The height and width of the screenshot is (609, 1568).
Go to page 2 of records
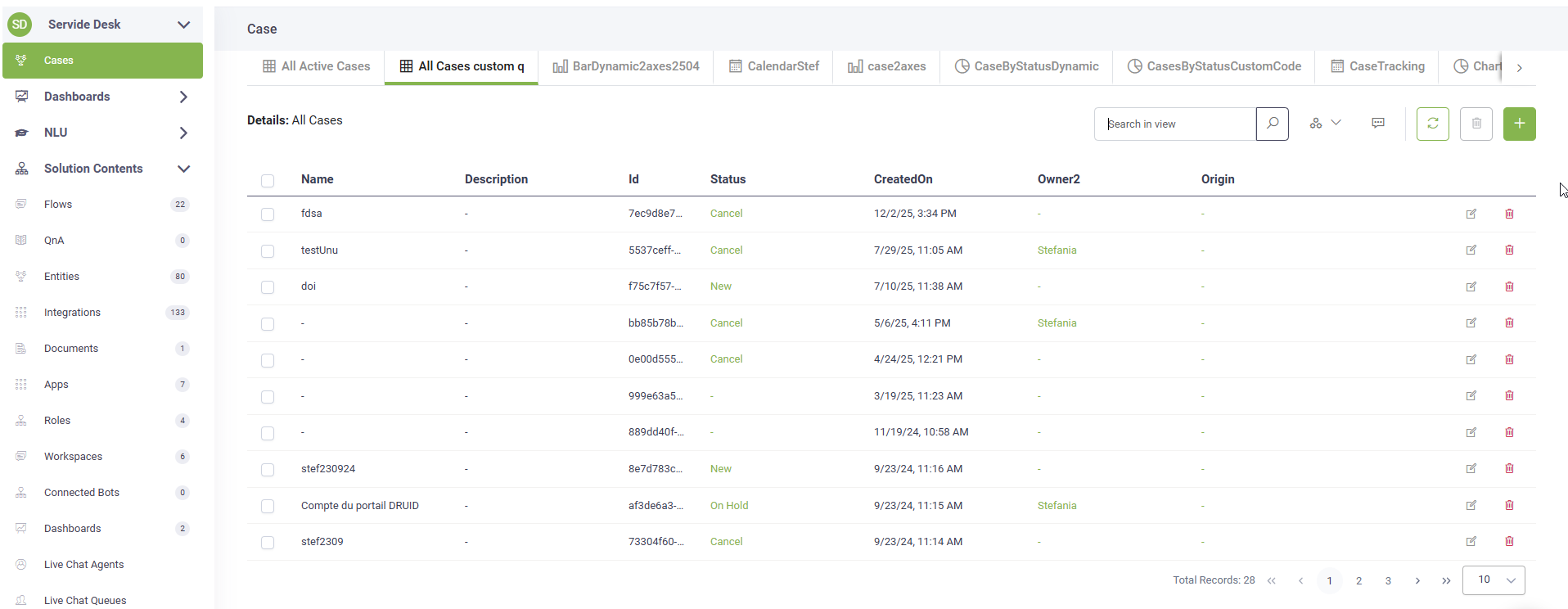pos(1358,580)
